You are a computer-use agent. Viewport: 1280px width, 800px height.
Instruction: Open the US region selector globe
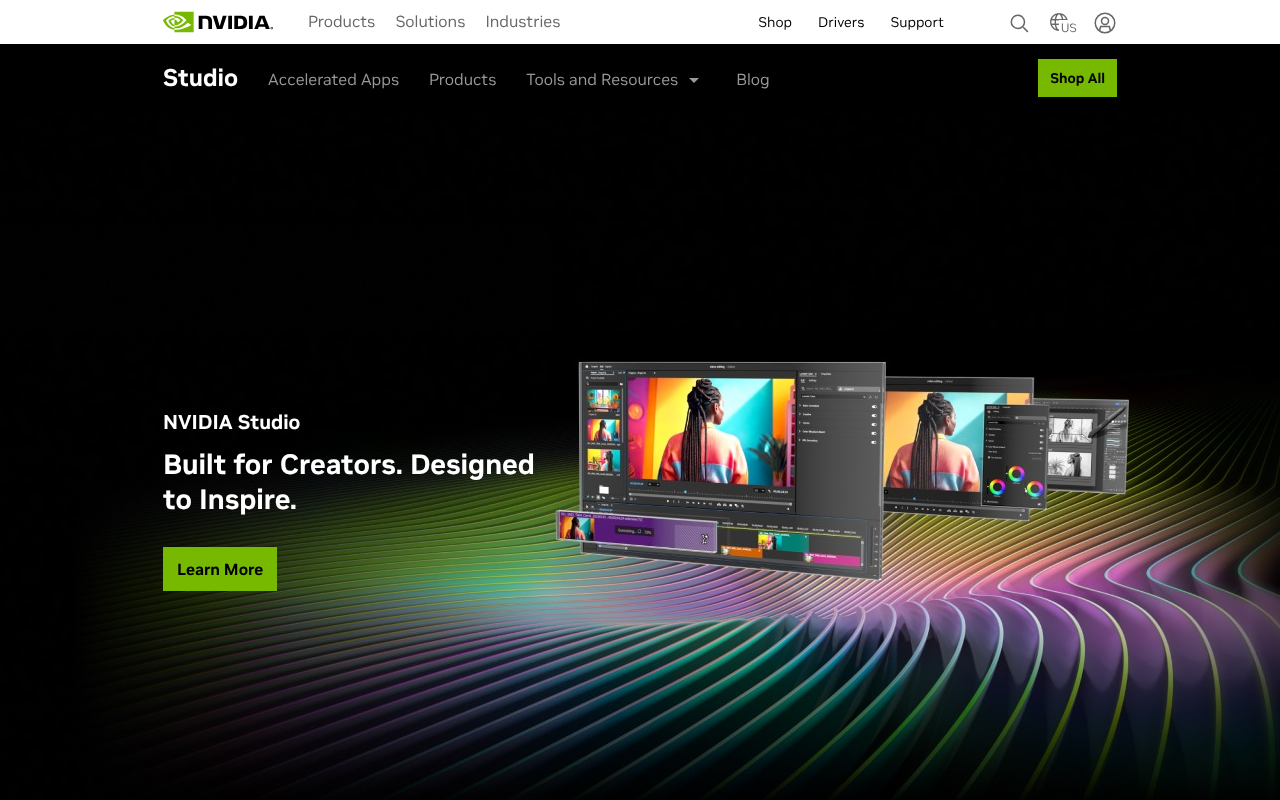click(1059, 22)
